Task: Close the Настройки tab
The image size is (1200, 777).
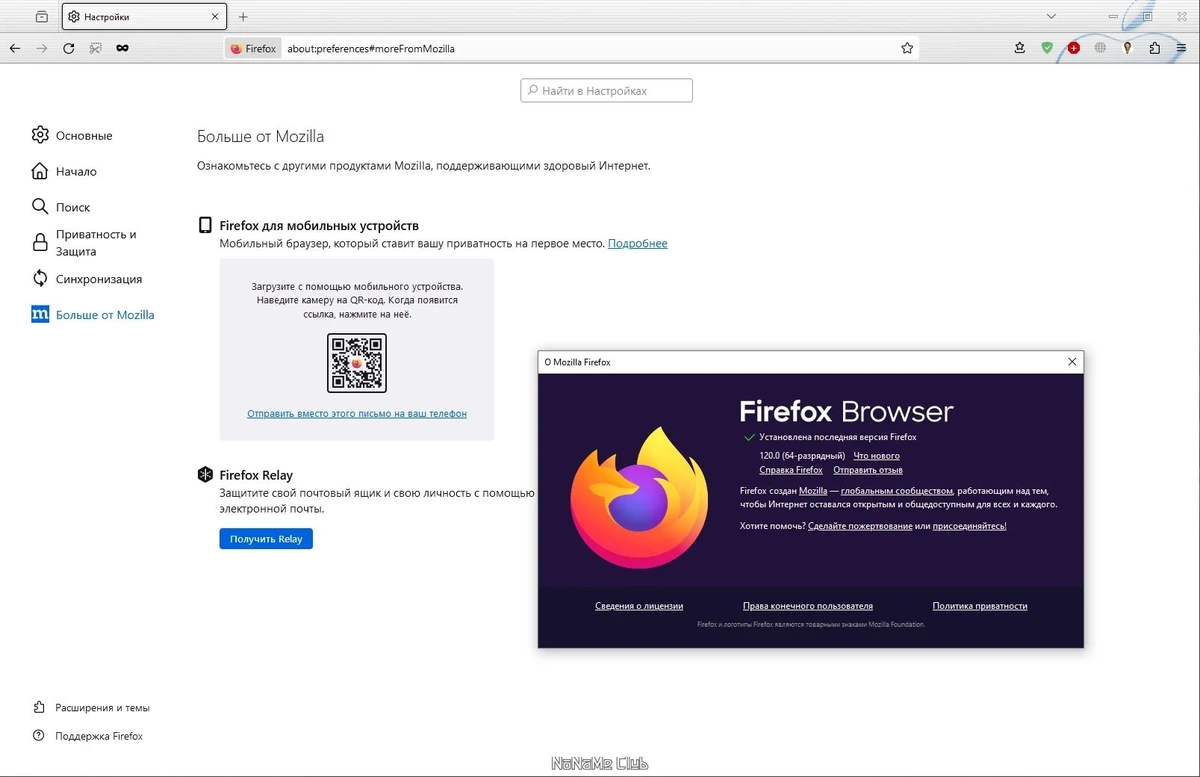Action: pos(215,17)
